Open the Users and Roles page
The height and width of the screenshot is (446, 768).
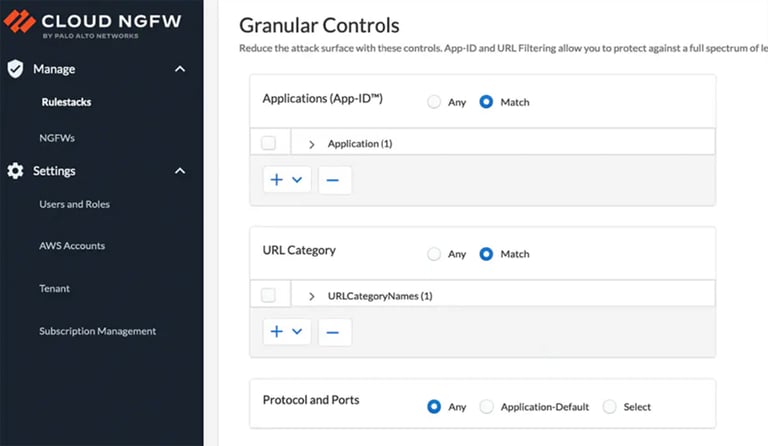pos(74,204)
